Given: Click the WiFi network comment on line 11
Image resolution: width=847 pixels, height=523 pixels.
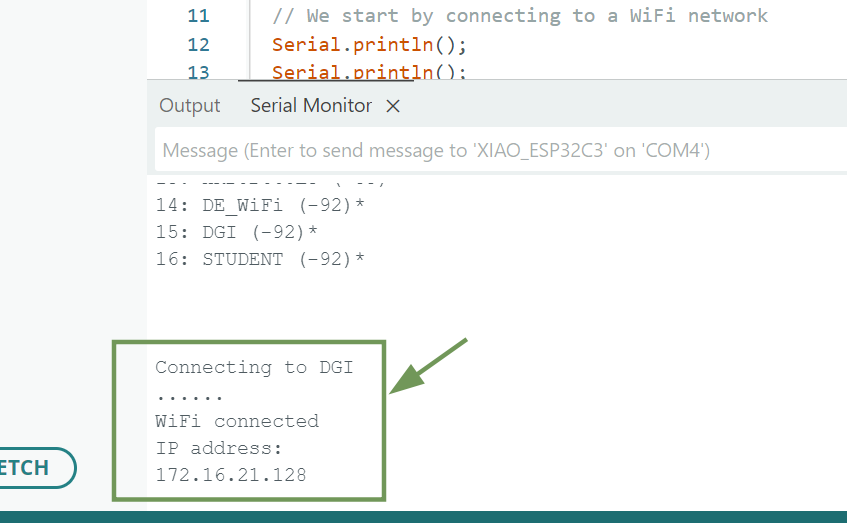Looking at the screenshot, I should [520, 16].
